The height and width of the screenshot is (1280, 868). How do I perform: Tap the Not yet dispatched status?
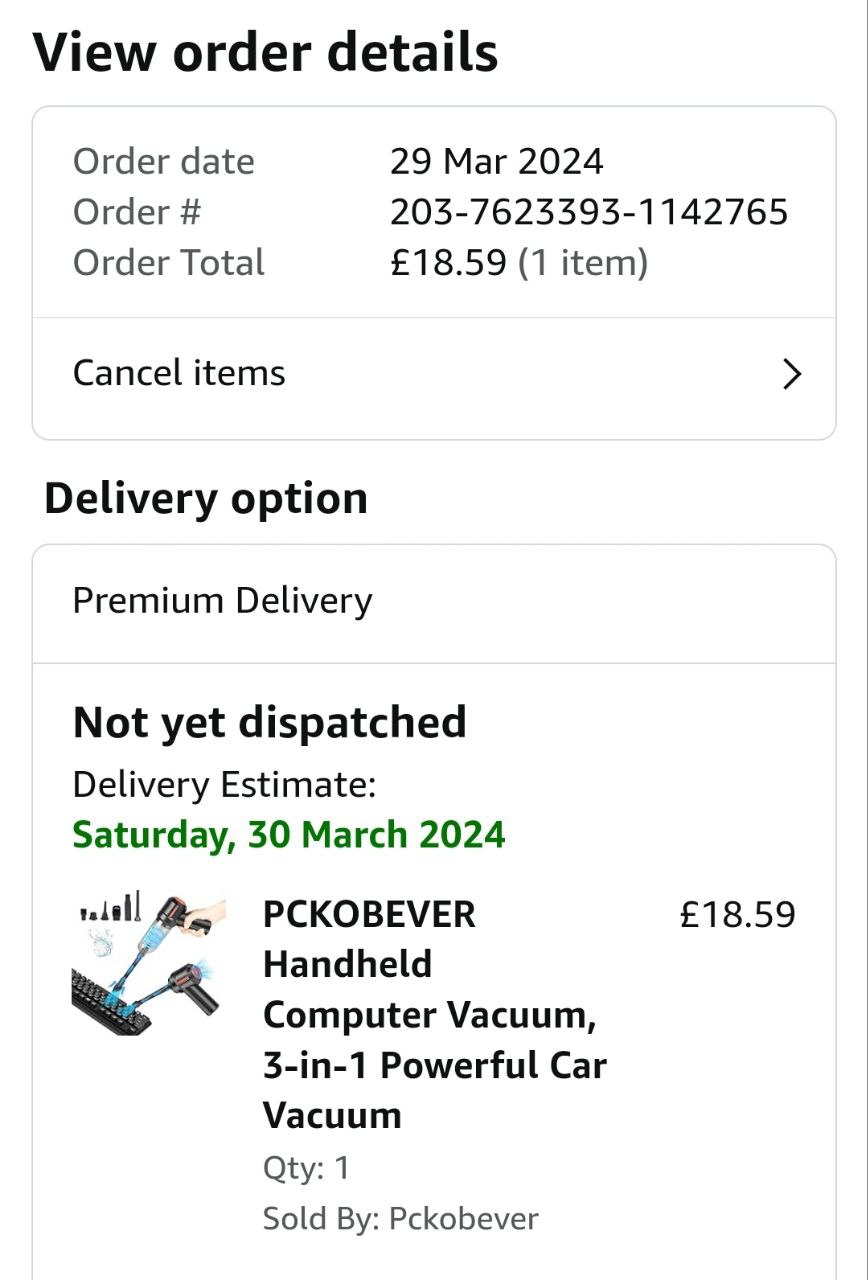(x=270, y=722)
